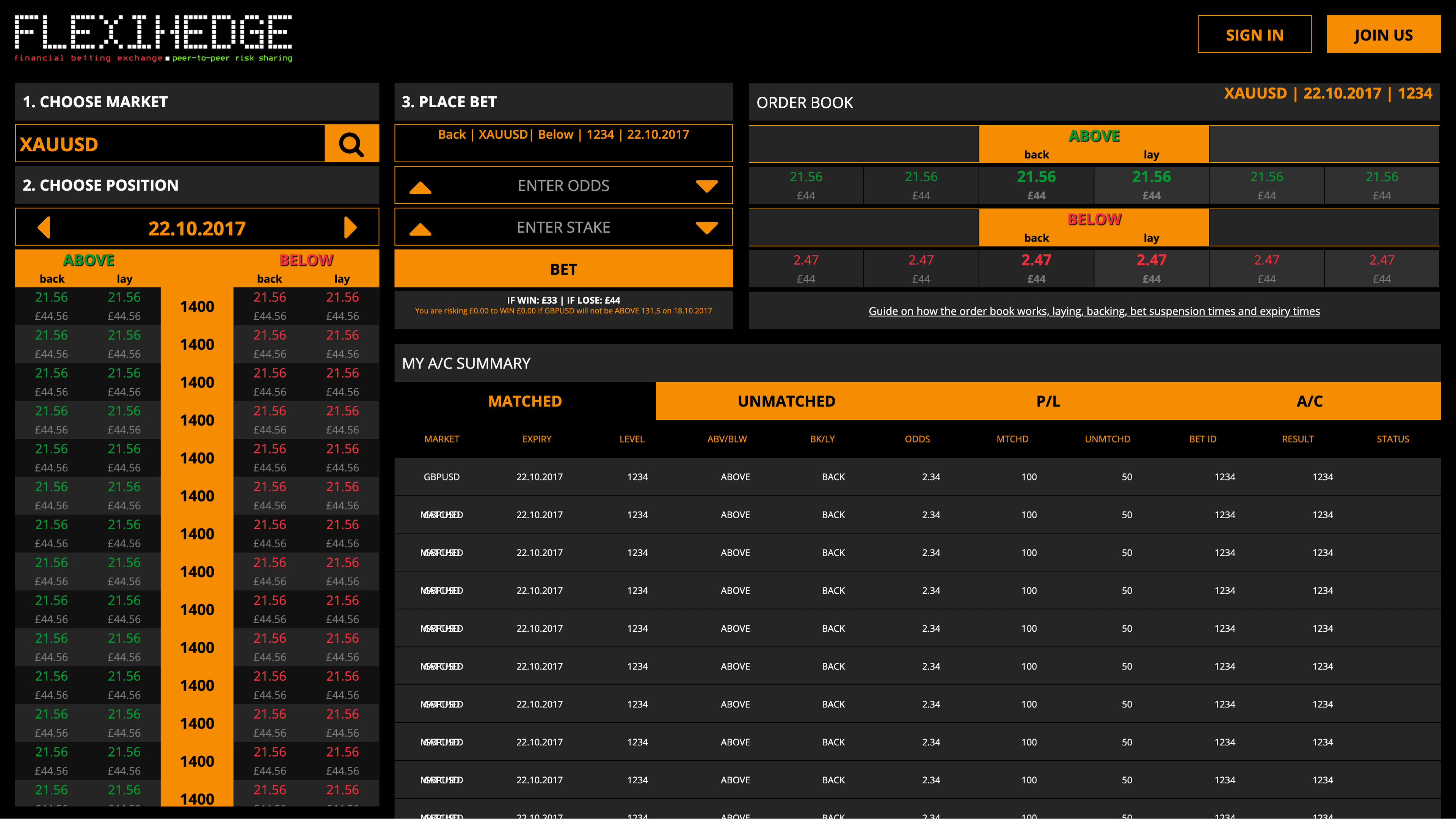Click the FlexiHedge logo
The width and height of the screenshot is (1456, 819).
pos(153,37)
